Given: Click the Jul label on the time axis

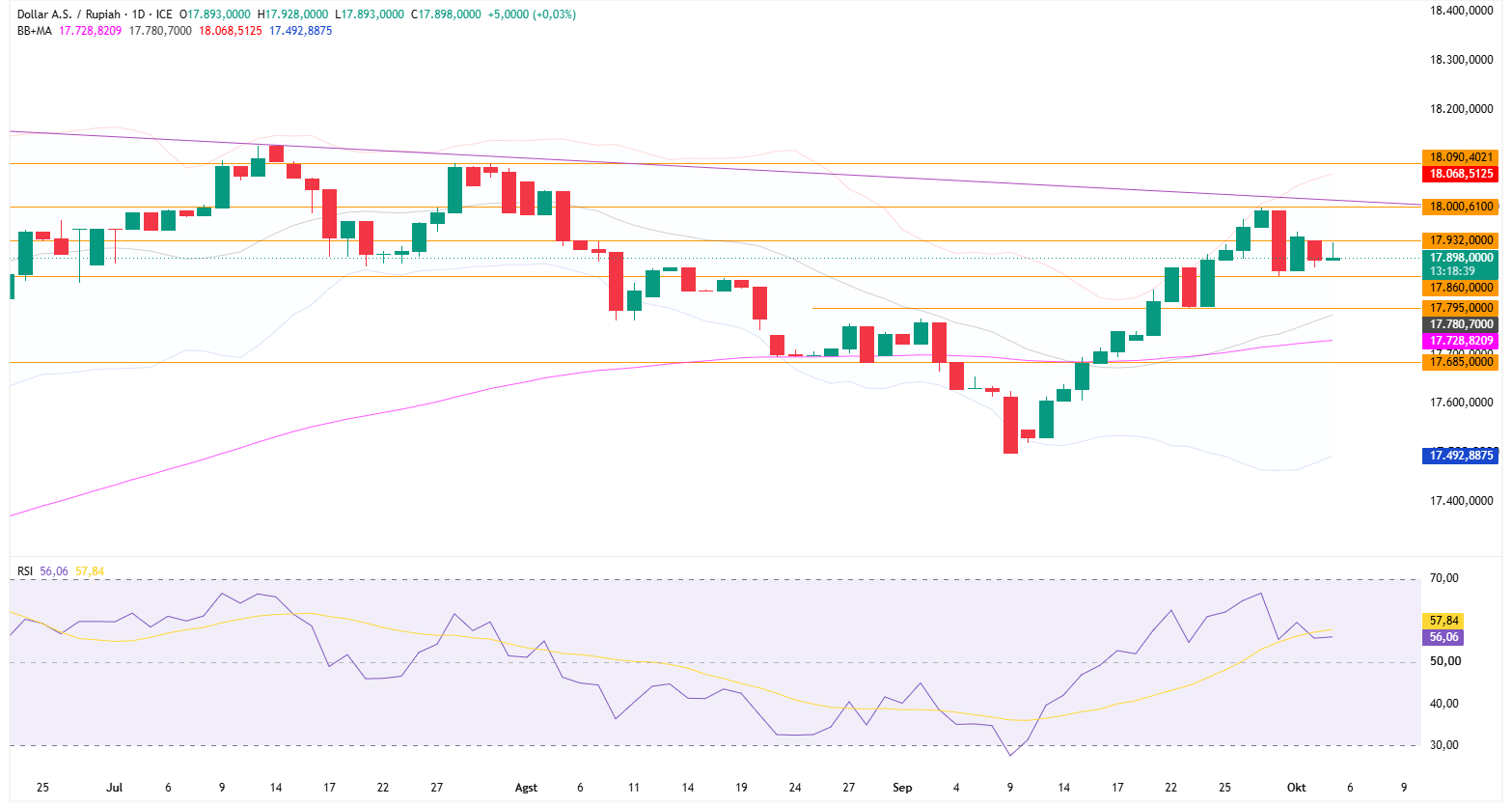Looking at the screenshot, I should pos(115,788).
